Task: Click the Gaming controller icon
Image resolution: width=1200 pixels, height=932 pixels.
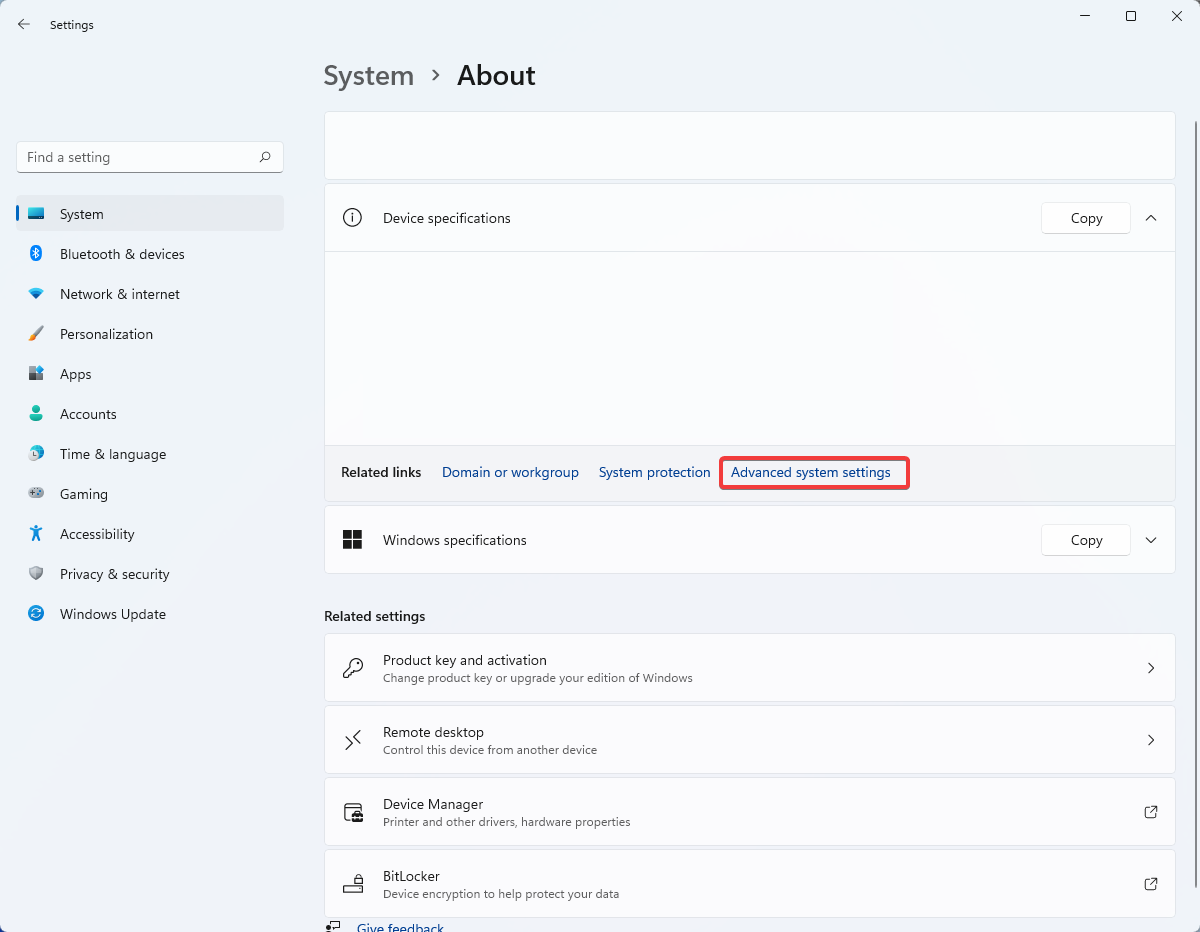Action: [x=36, y=494]
